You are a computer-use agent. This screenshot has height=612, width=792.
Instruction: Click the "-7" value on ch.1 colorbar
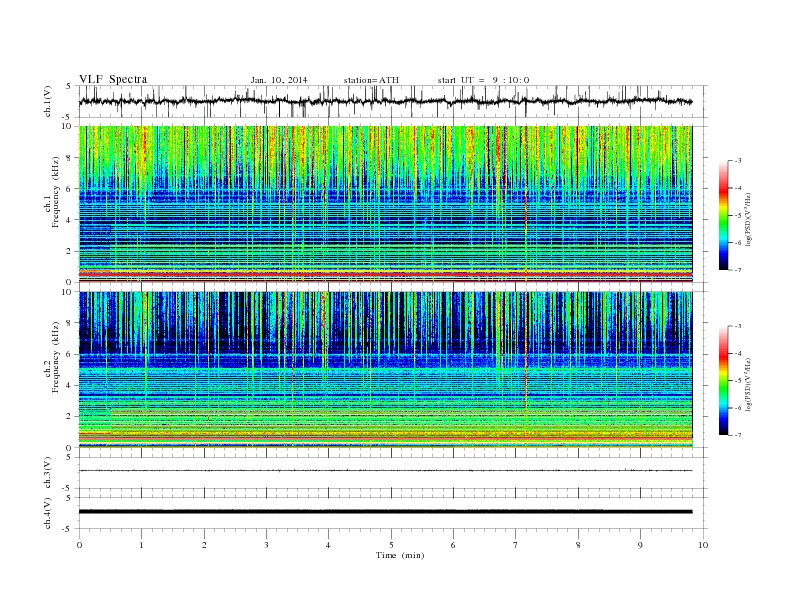click(x=738, y=270)
